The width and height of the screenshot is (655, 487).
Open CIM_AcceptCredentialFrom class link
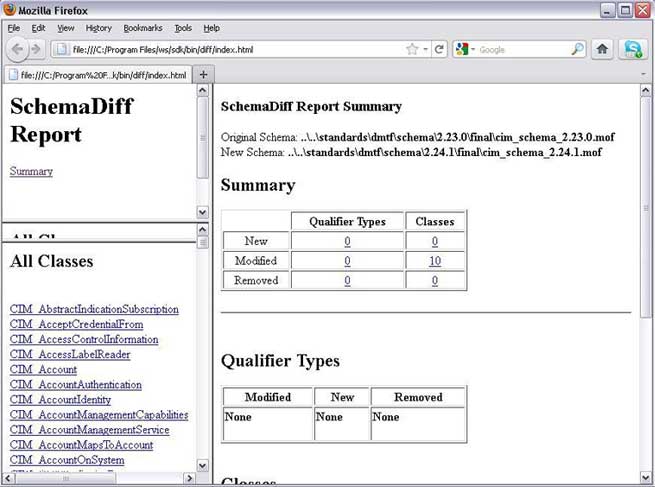point(76,324)
